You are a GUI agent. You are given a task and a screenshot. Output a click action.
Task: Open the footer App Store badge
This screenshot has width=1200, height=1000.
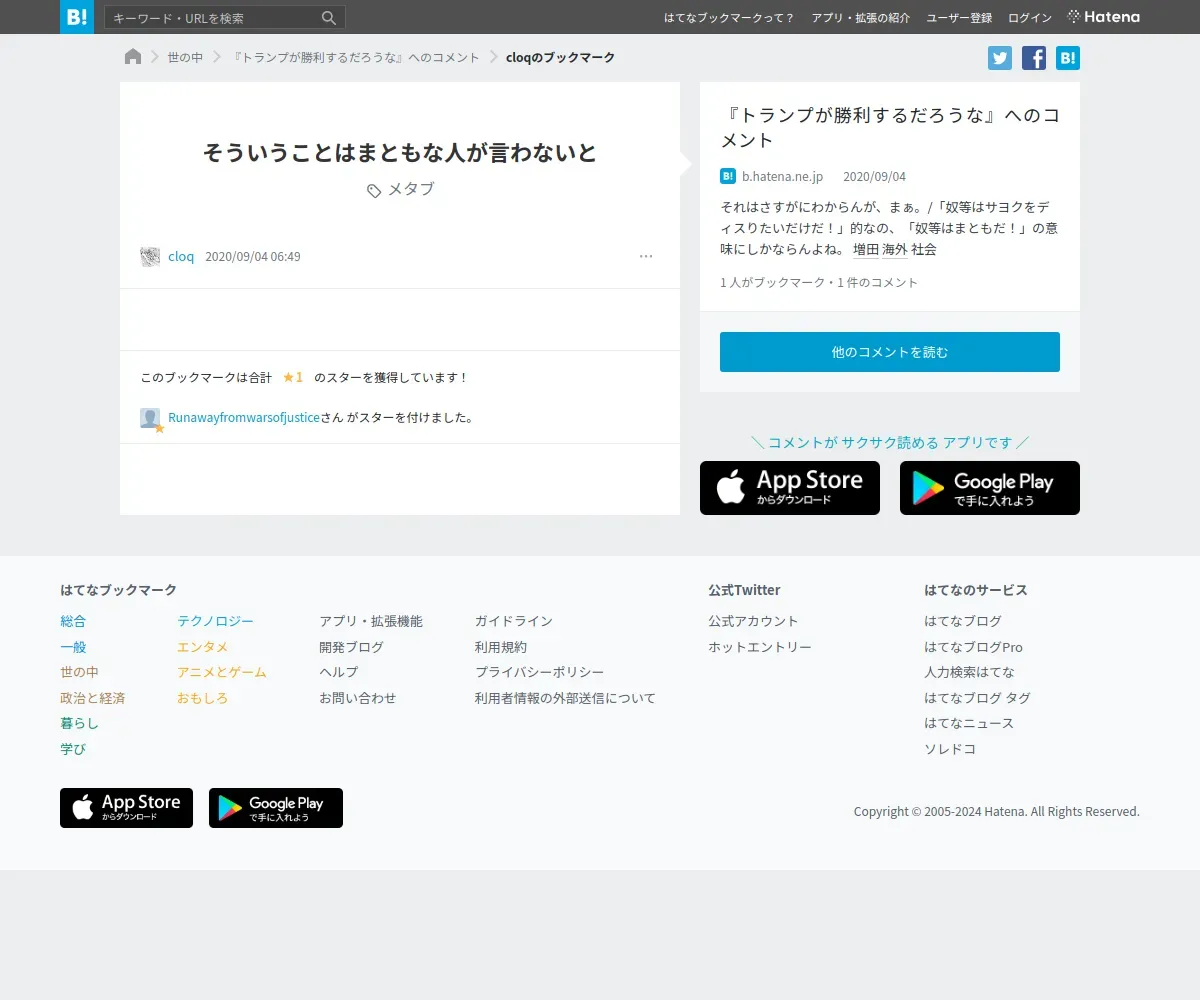click(x=126, y=808)
